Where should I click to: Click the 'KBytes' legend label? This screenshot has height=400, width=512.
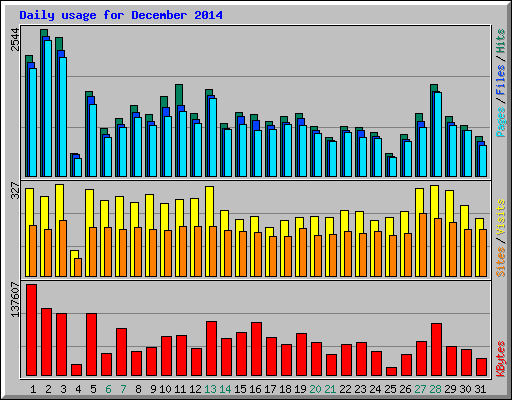coord(500,359)
